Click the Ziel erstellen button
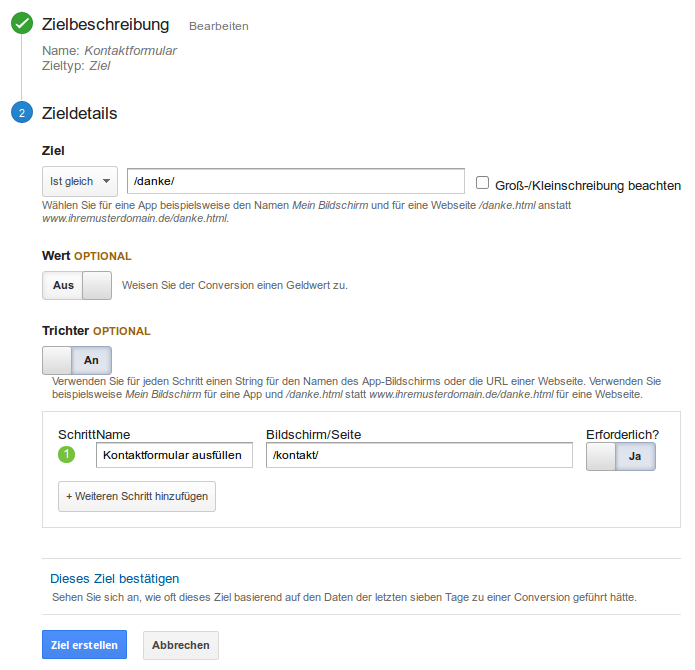The image size is (695, 670). [84, 645]
